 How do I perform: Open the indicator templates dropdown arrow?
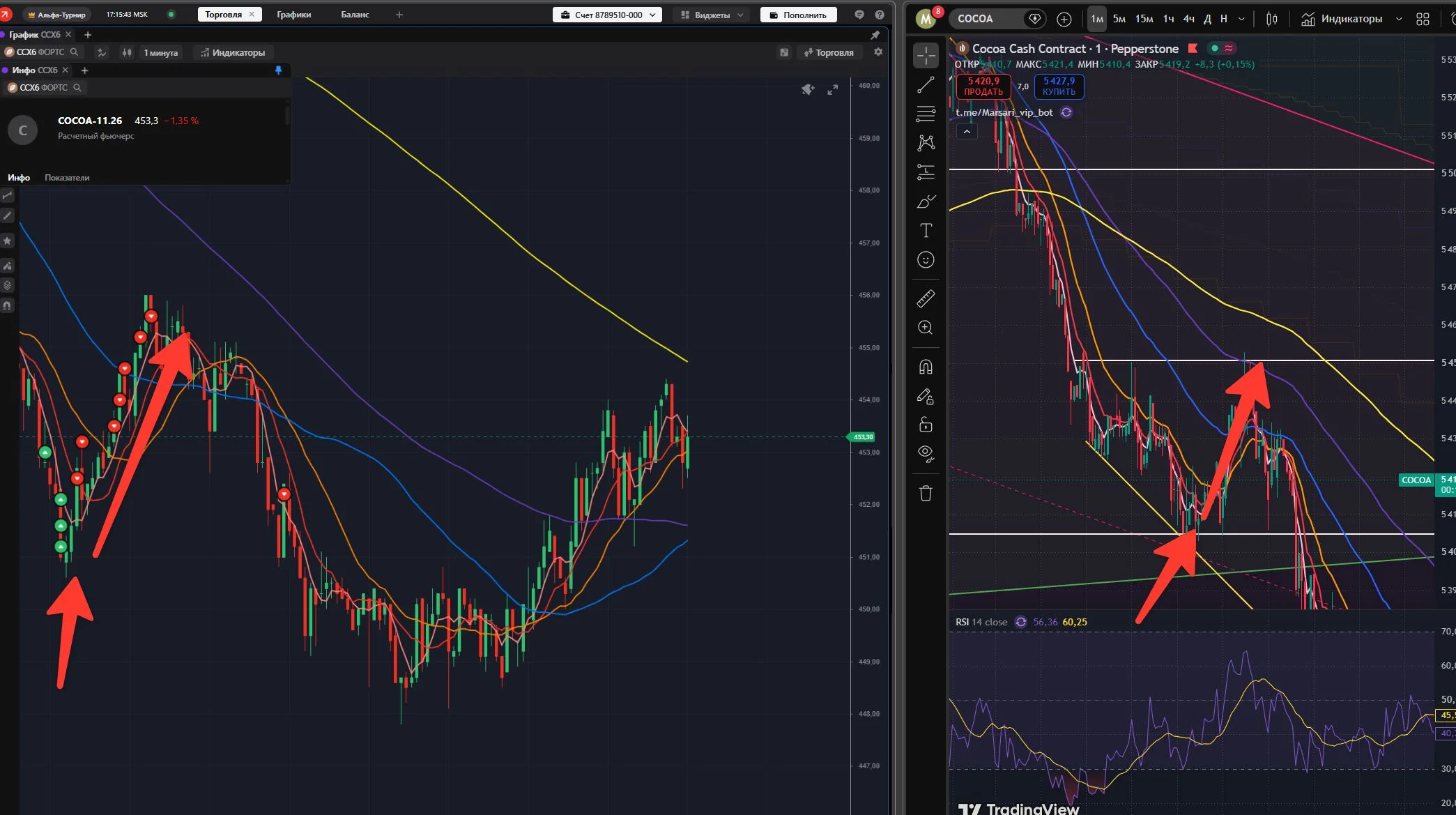coord(1398,20)
